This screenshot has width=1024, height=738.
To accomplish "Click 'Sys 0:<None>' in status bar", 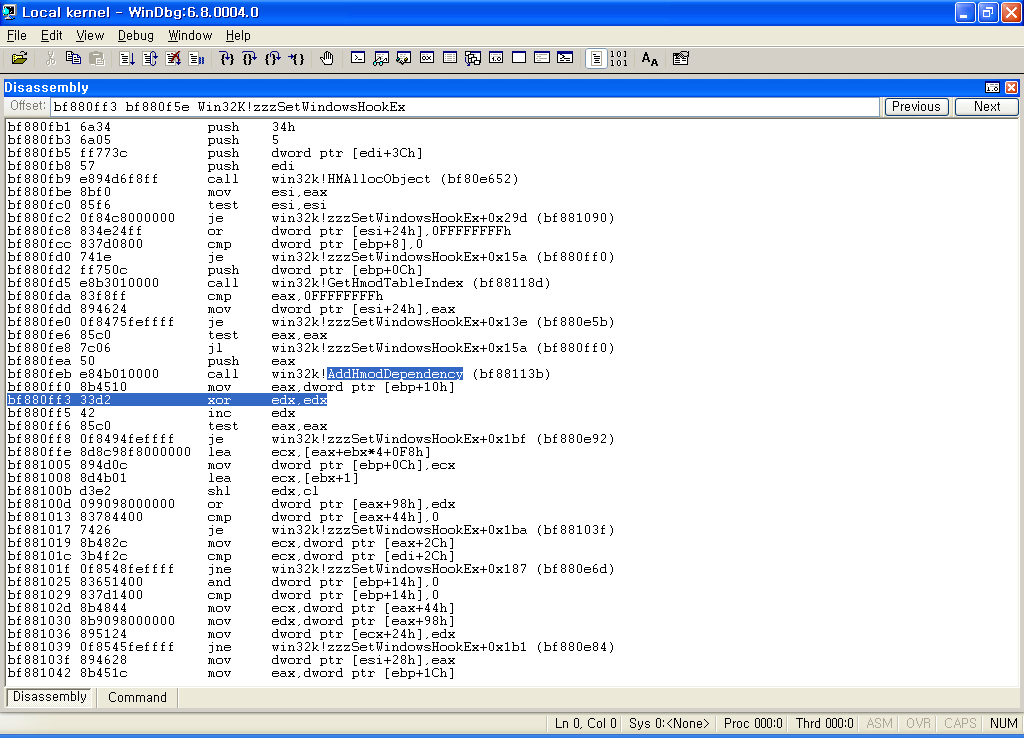I will [669, 723].
